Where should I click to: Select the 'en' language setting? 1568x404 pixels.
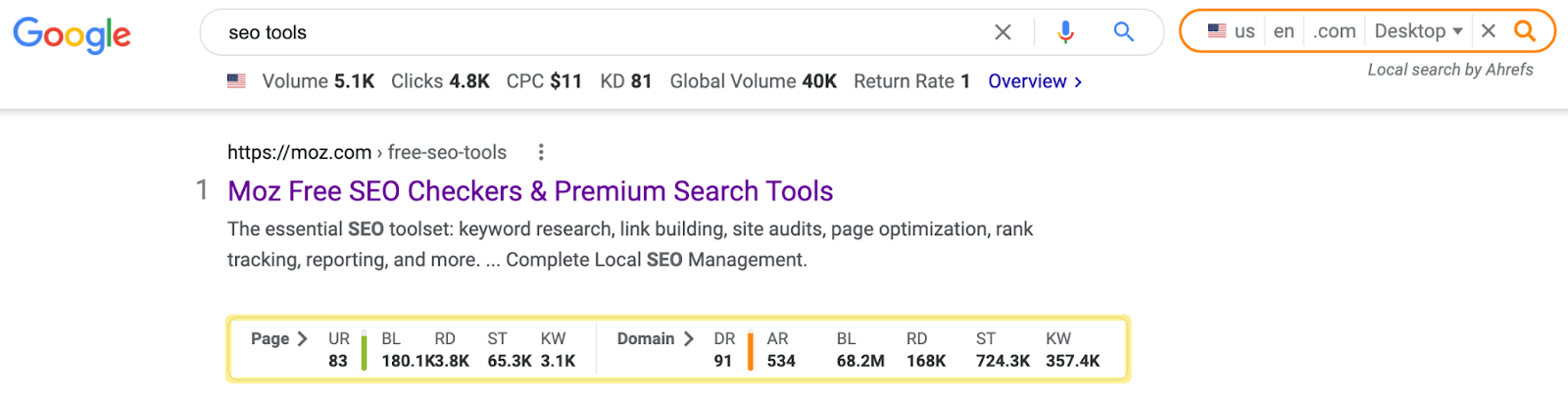coord(1284,31)
